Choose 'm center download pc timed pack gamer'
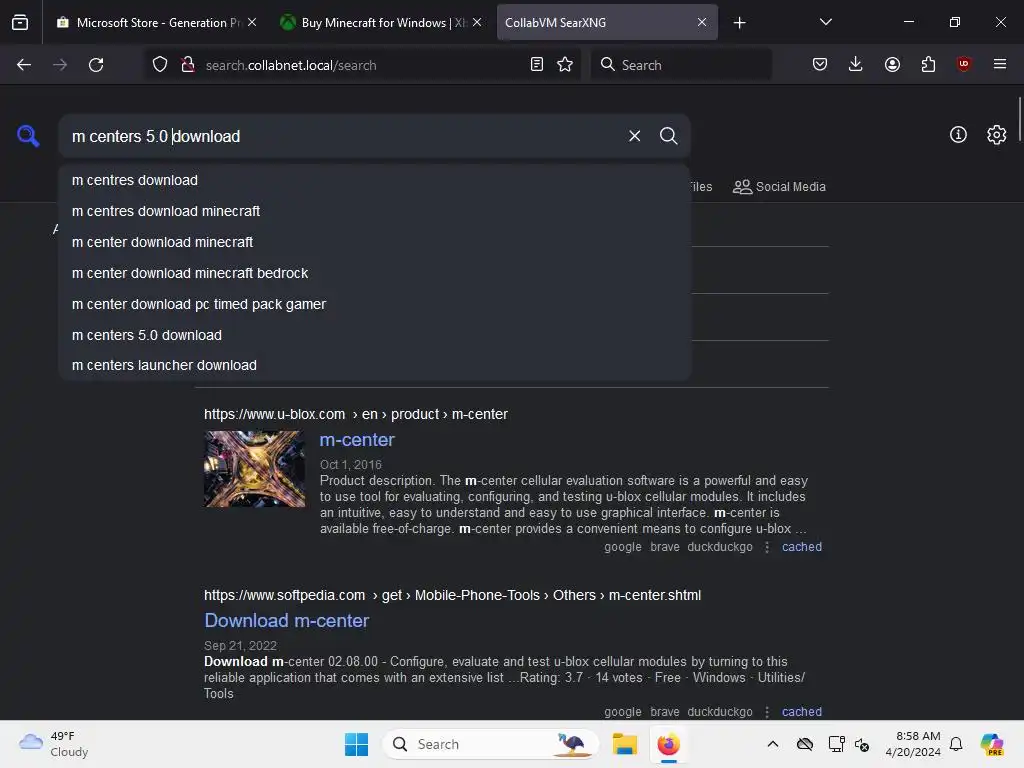Screen dimensions: 1024x768 pyautogui.click(x=375, y=304)
